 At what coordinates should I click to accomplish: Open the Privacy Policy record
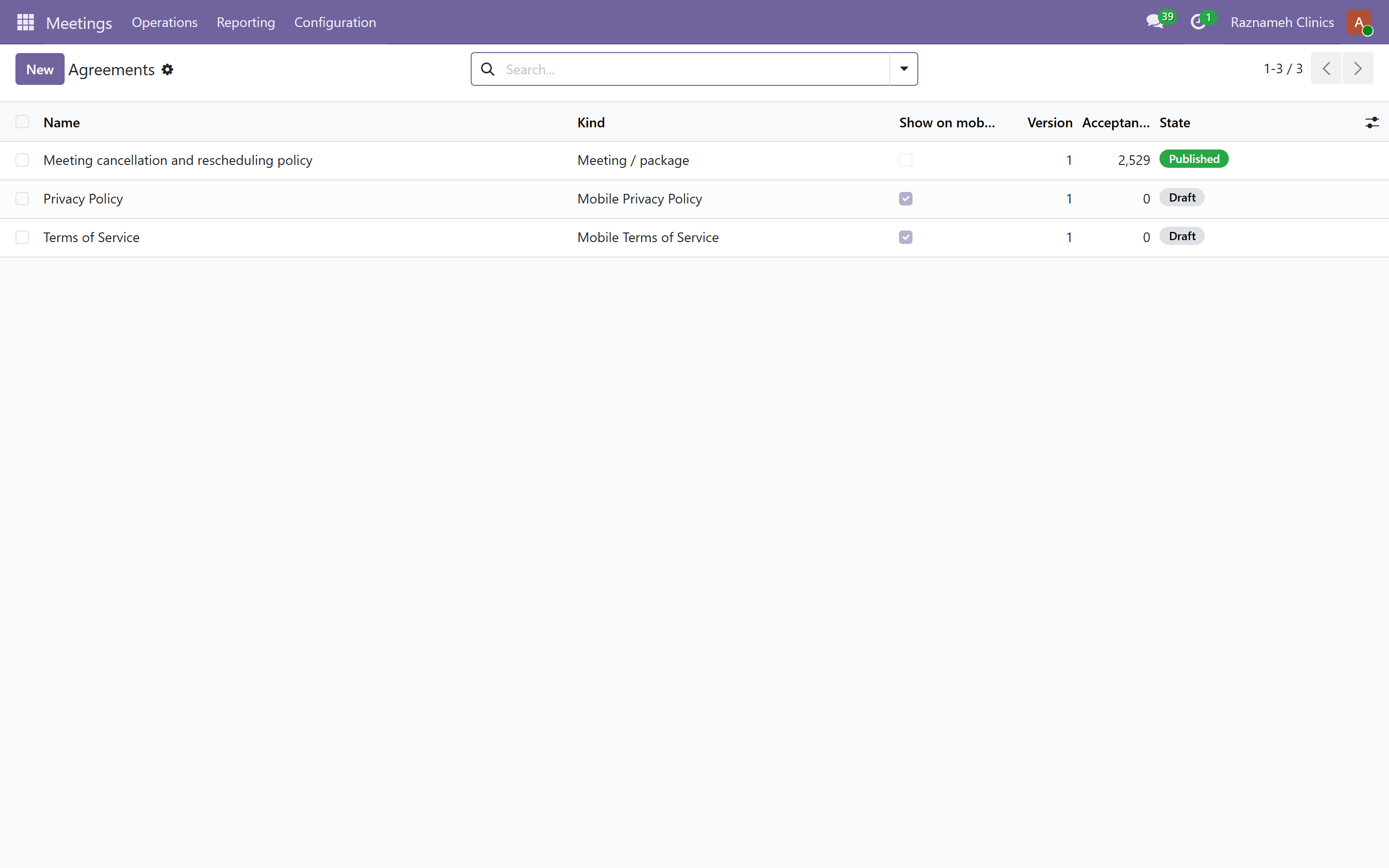83,199
